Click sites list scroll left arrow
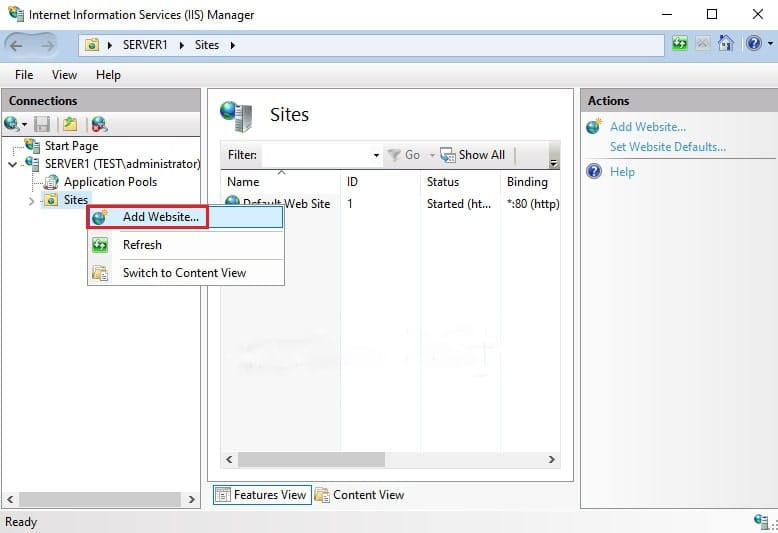The image size is (778, 533). pyautogui.click(x=229, y=460)
